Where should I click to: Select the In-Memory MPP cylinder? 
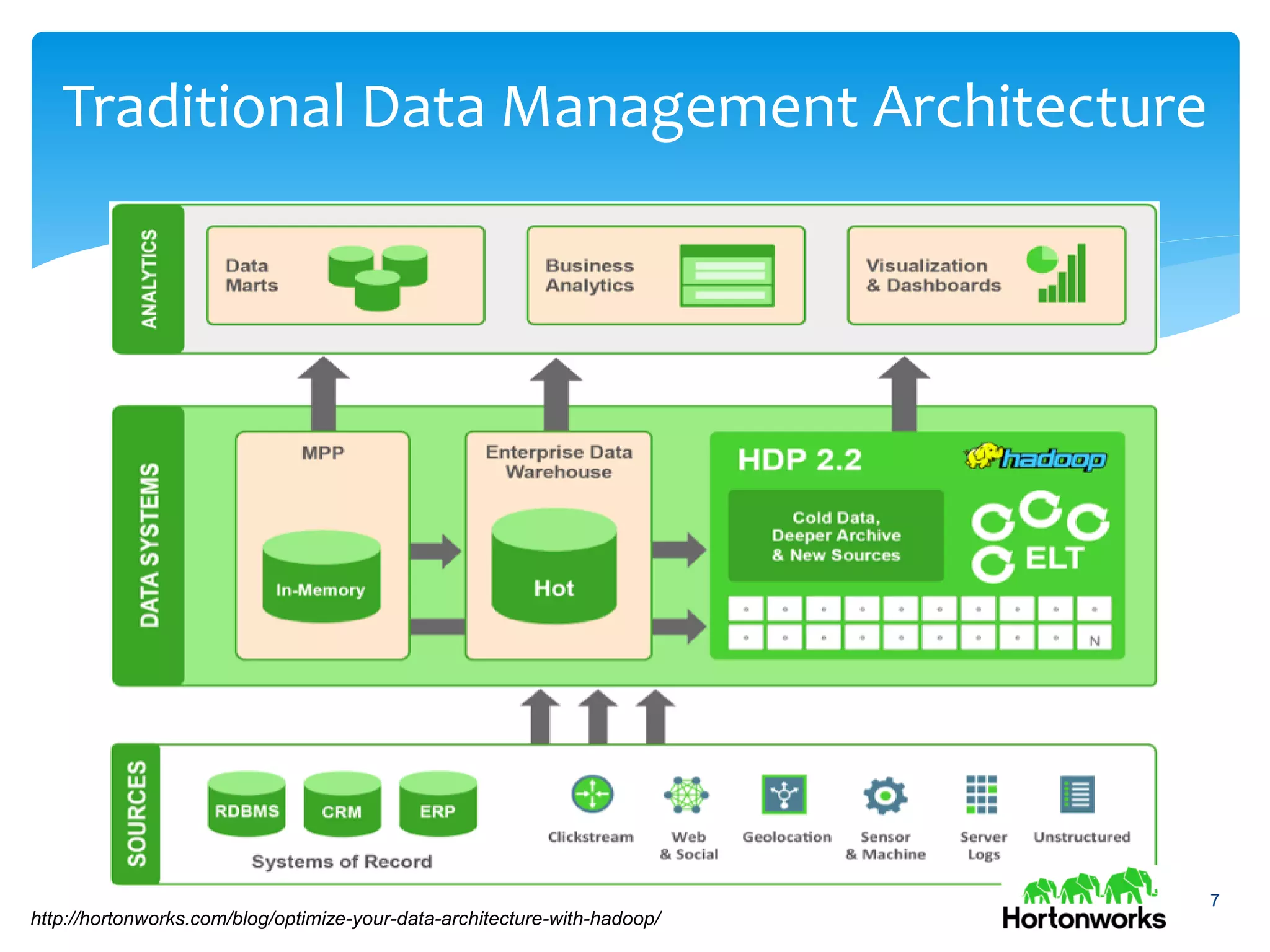click(321, 576)
